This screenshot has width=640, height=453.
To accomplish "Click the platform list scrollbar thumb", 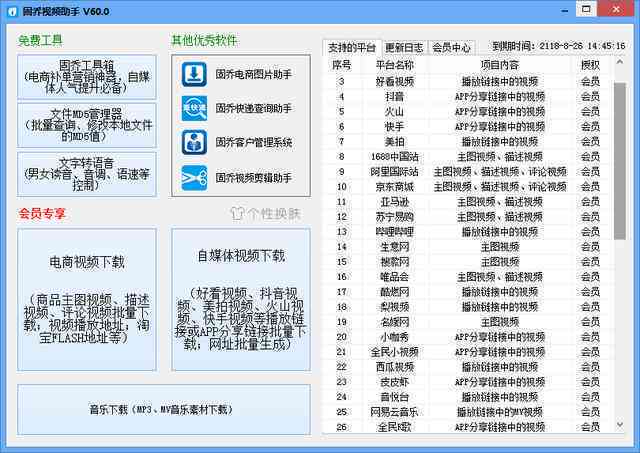I will tap(620, 161).
